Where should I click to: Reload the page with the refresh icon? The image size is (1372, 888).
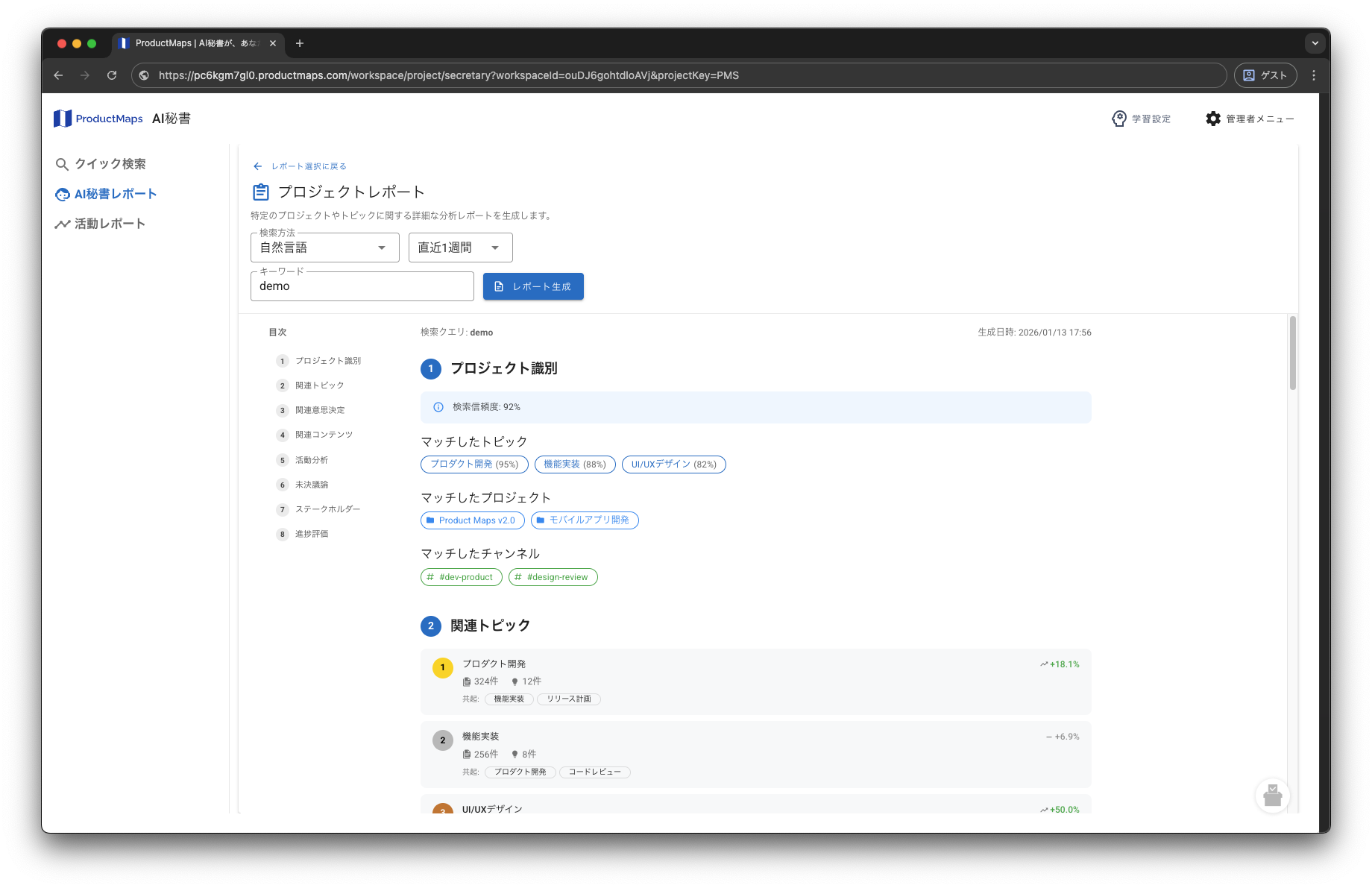(112, 75)
